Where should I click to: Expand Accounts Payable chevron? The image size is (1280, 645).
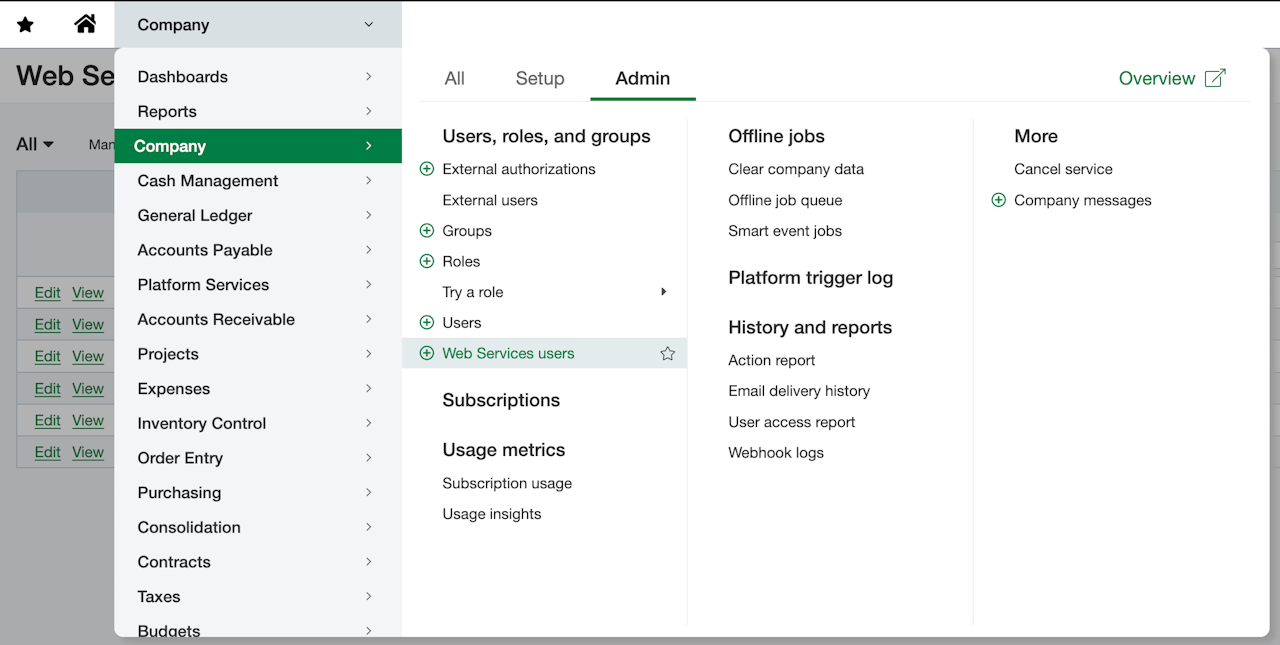coord(369,250)
